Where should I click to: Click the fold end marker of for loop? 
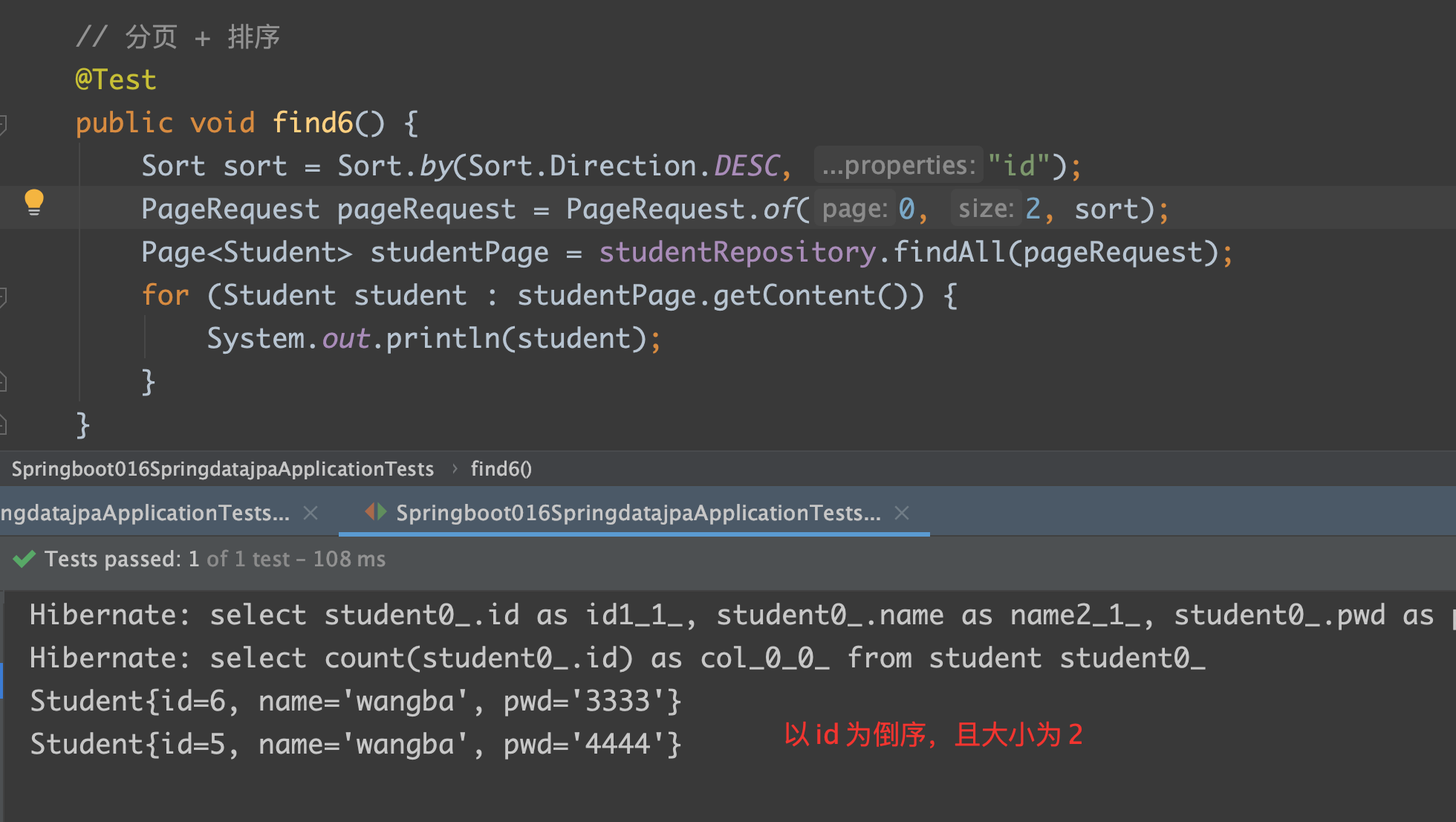[3, 382]
